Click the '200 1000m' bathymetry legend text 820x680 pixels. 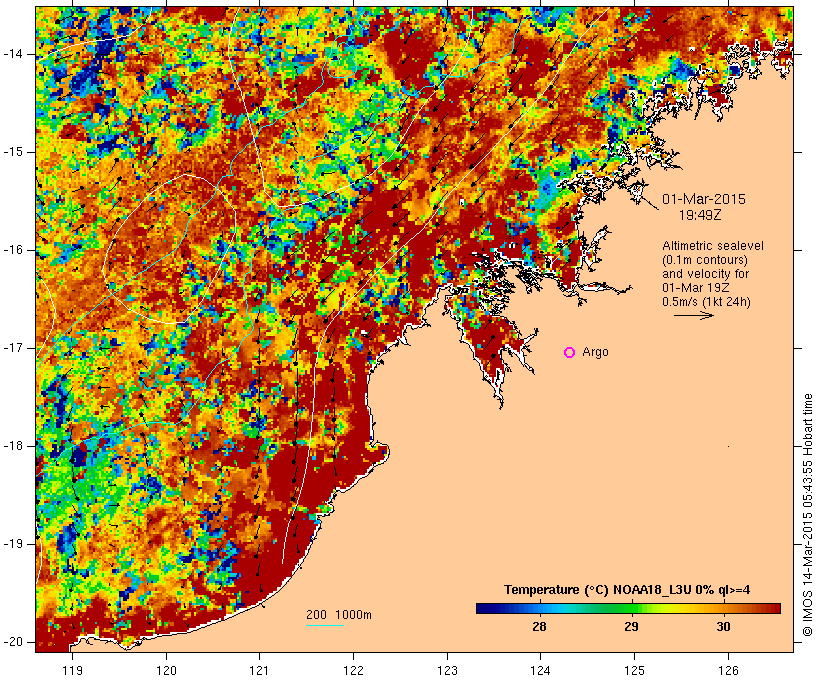point(339,615)
